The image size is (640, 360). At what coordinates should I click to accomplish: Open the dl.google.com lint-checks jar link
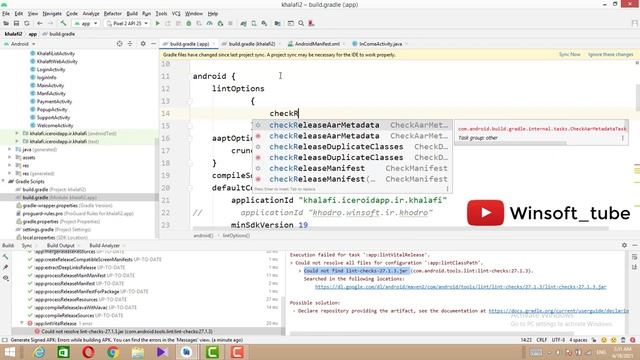point(460,287)
